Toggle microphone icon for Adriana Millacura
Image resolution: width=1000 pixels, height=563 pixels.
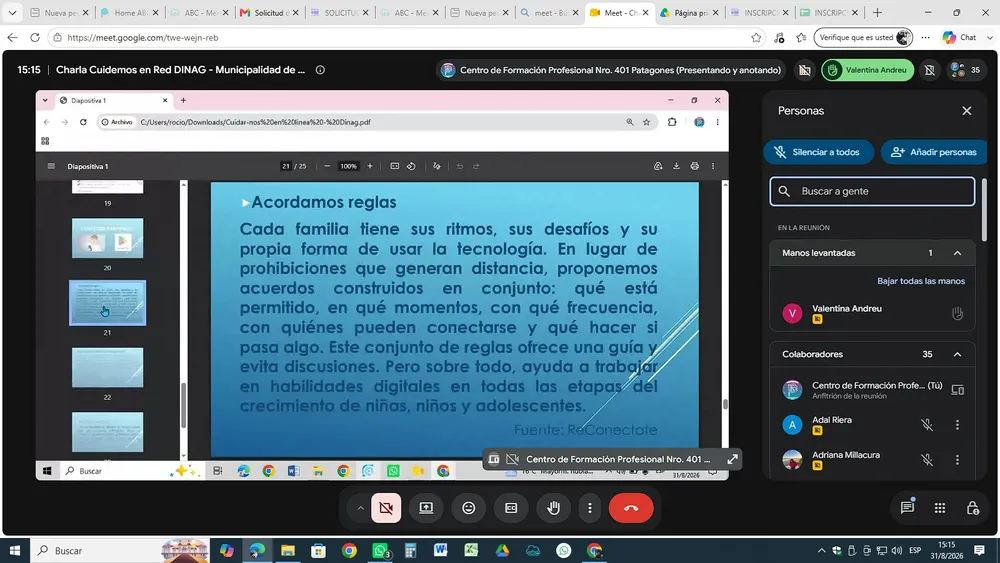tap(927, 460)
